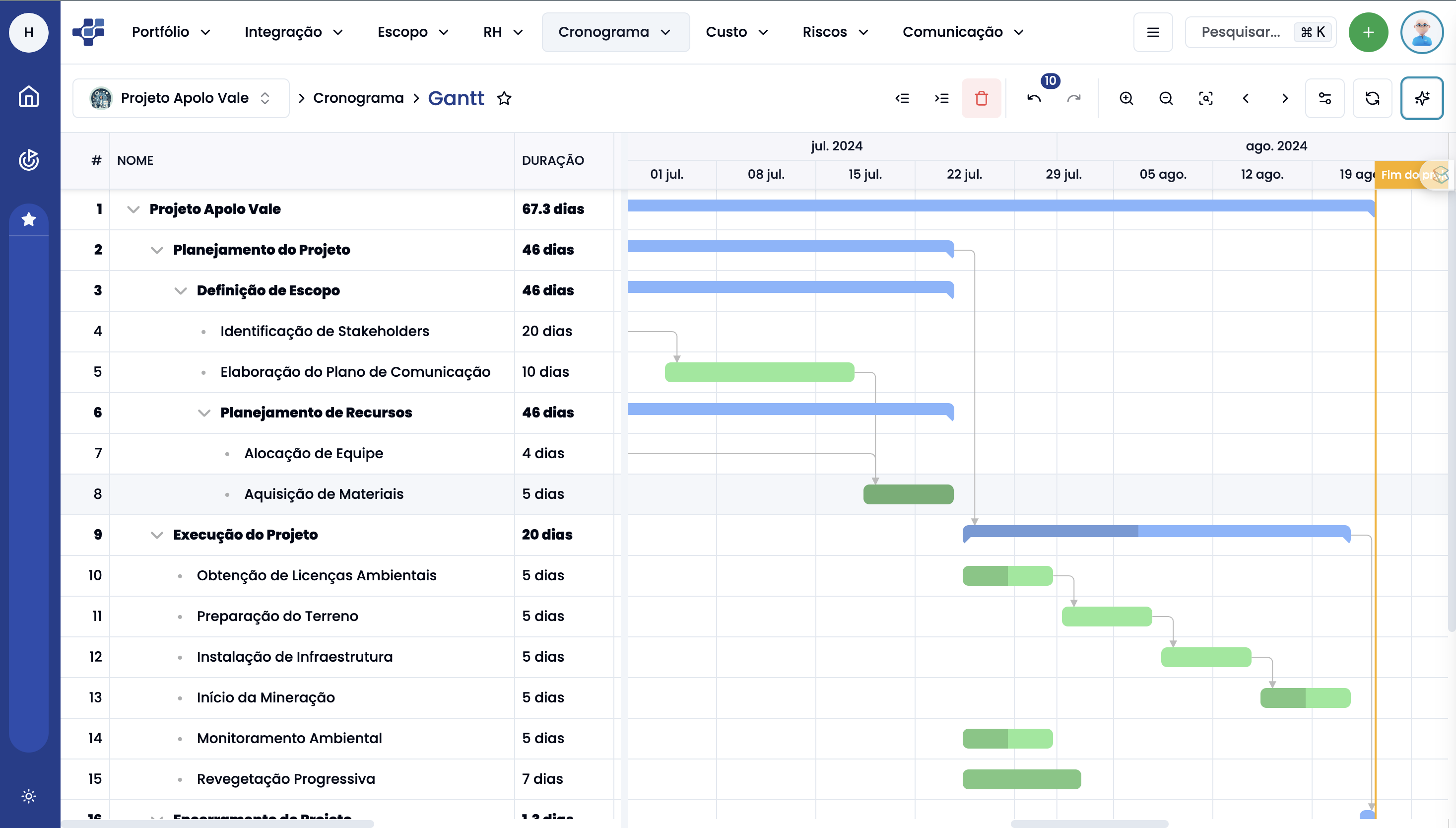
Task: Zoom in the Gantt timeline
Action: [1126, 98]
